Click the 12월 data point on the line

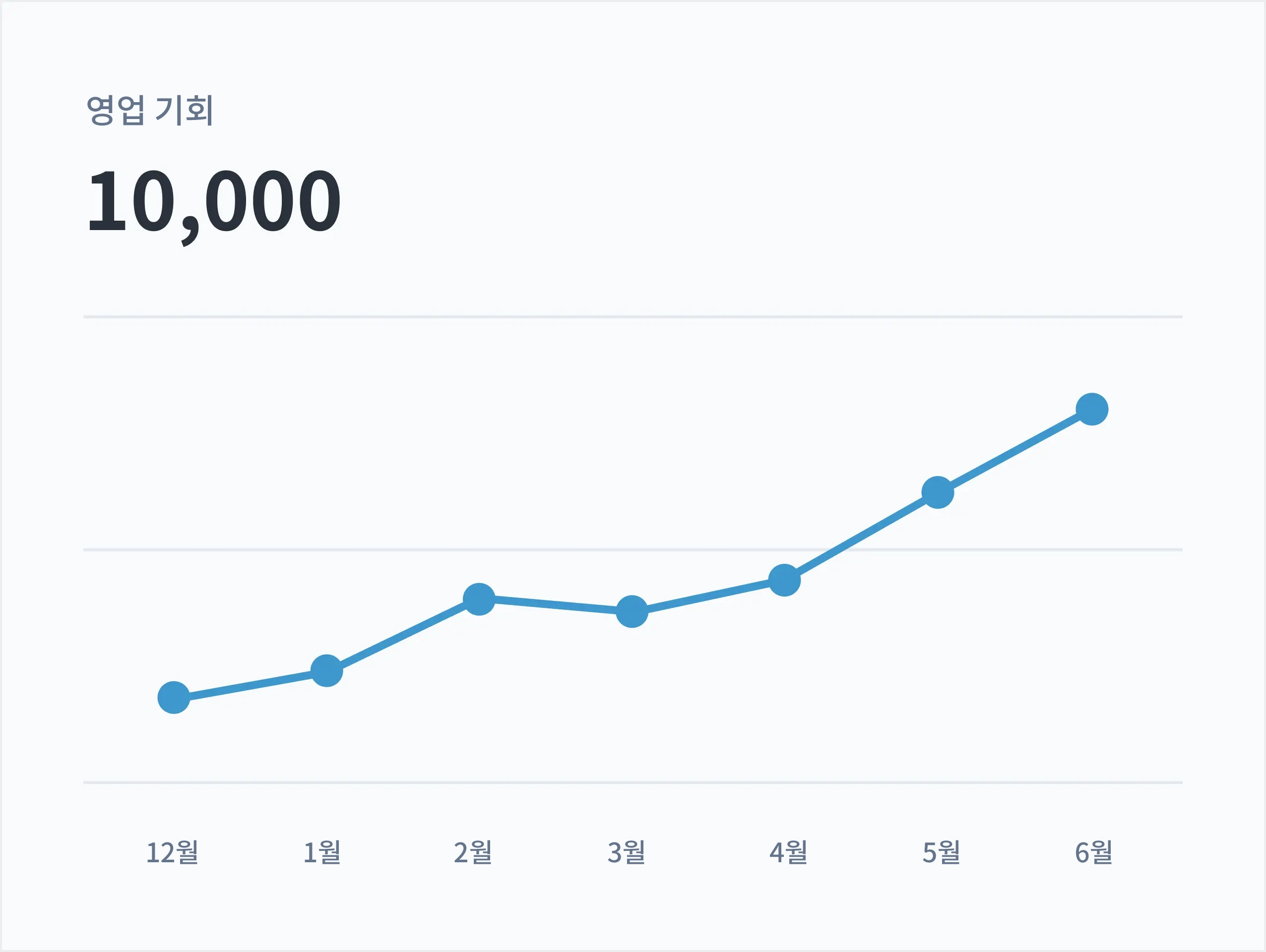point(174,698)
